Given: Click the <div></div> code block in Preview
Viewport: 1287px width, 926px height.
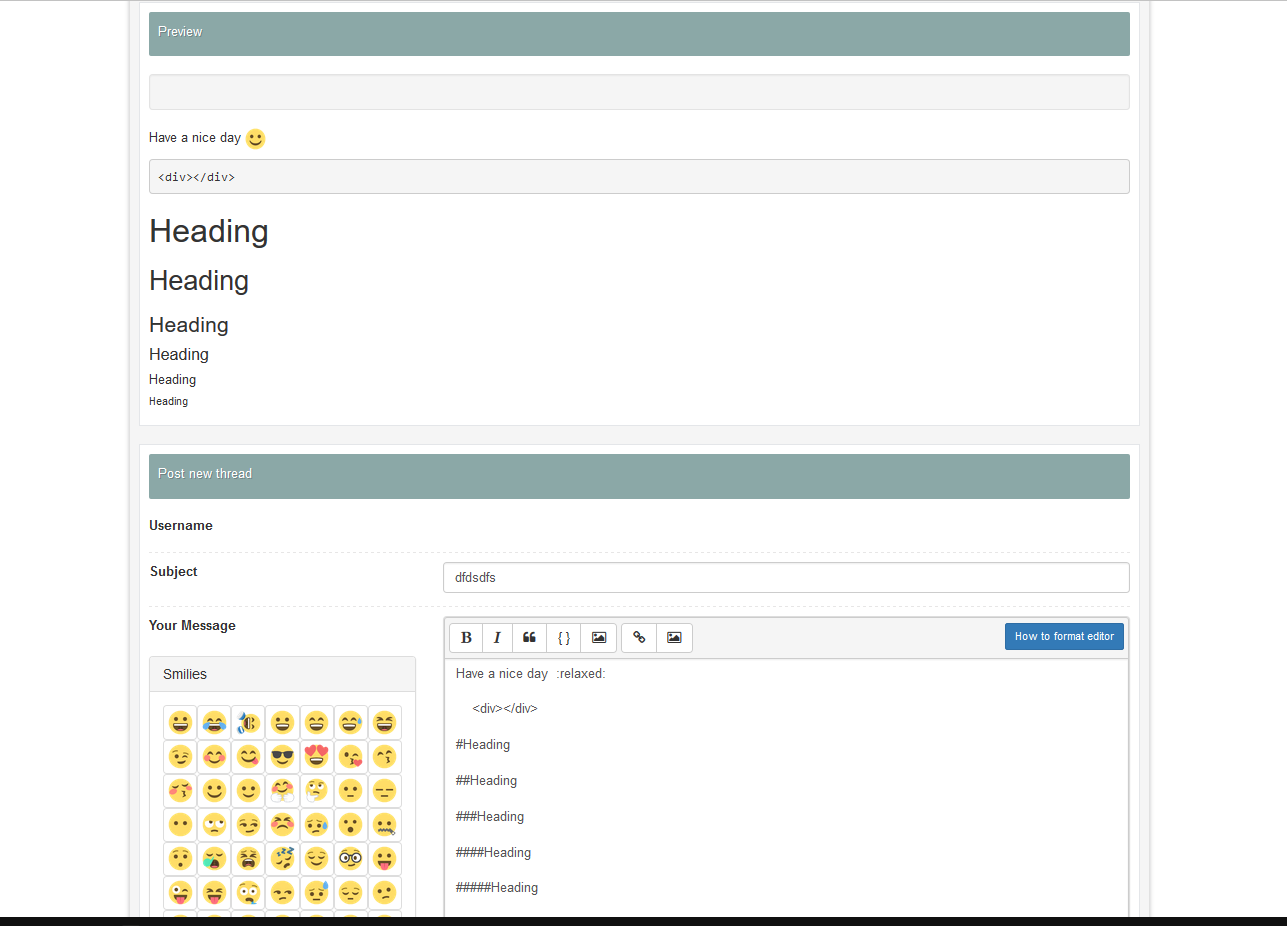Looking at the screenshot, I should [639, 177].
